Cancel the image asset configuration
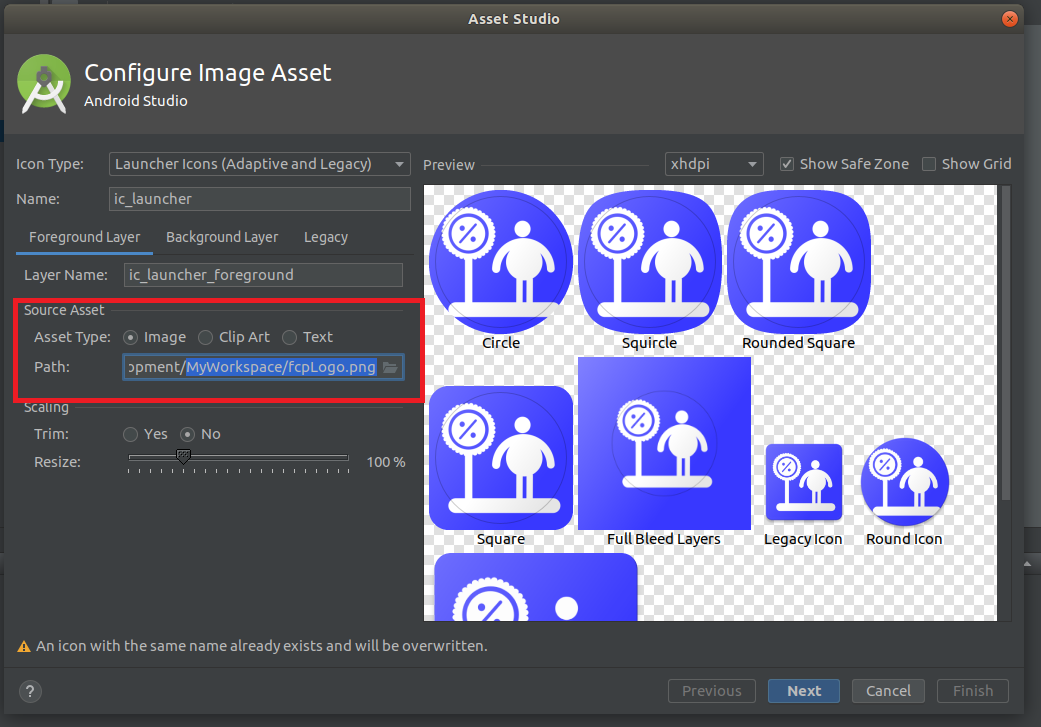The height and width of the screenshot is (727, 1041). pyautogui.click(x=888, y=690)
